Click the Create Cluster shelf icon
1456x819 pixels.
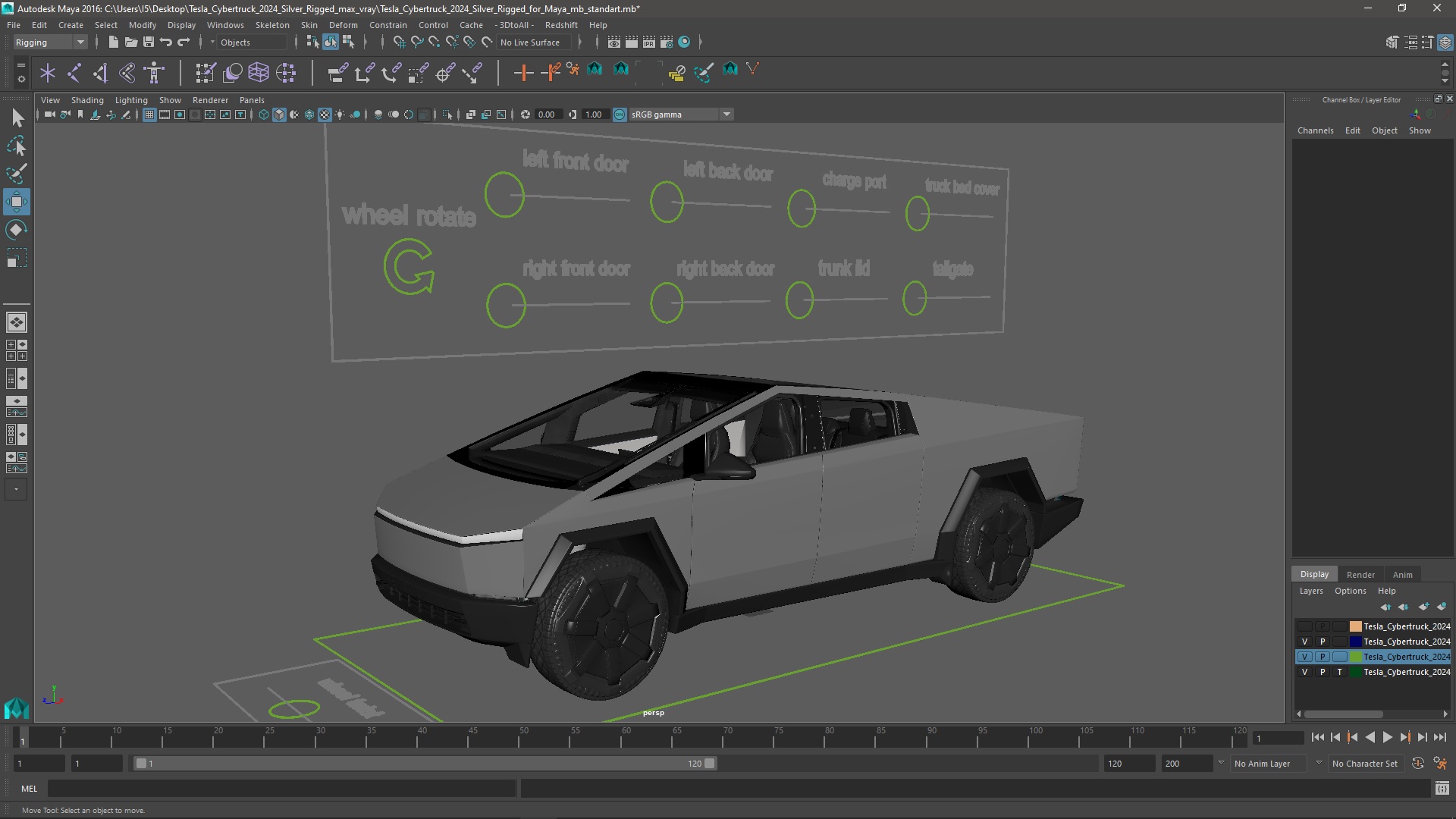pos(286,73)
